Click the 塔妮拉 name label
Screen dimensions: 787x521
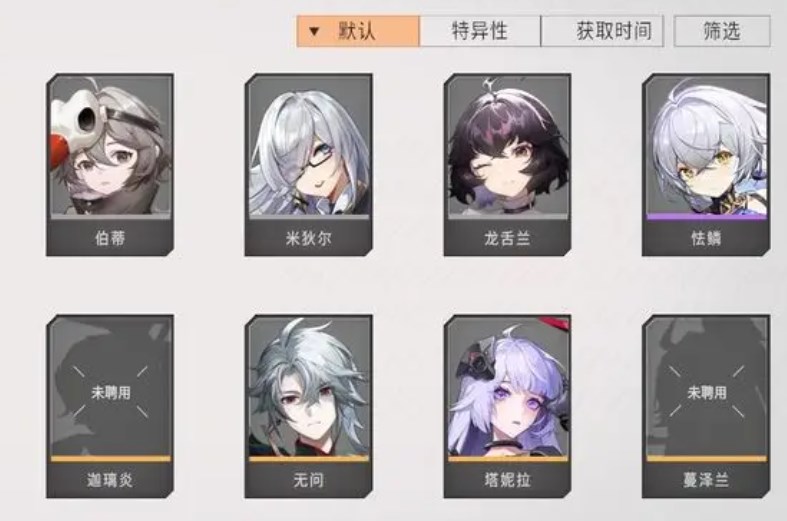(507, 480)
